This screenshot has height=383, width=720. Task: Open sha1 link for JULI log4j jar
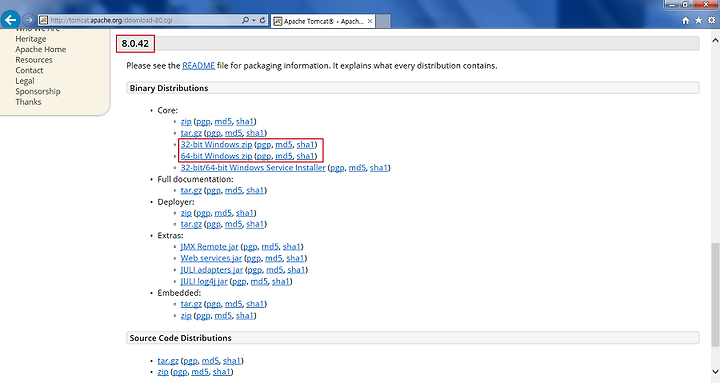point(281,282)
